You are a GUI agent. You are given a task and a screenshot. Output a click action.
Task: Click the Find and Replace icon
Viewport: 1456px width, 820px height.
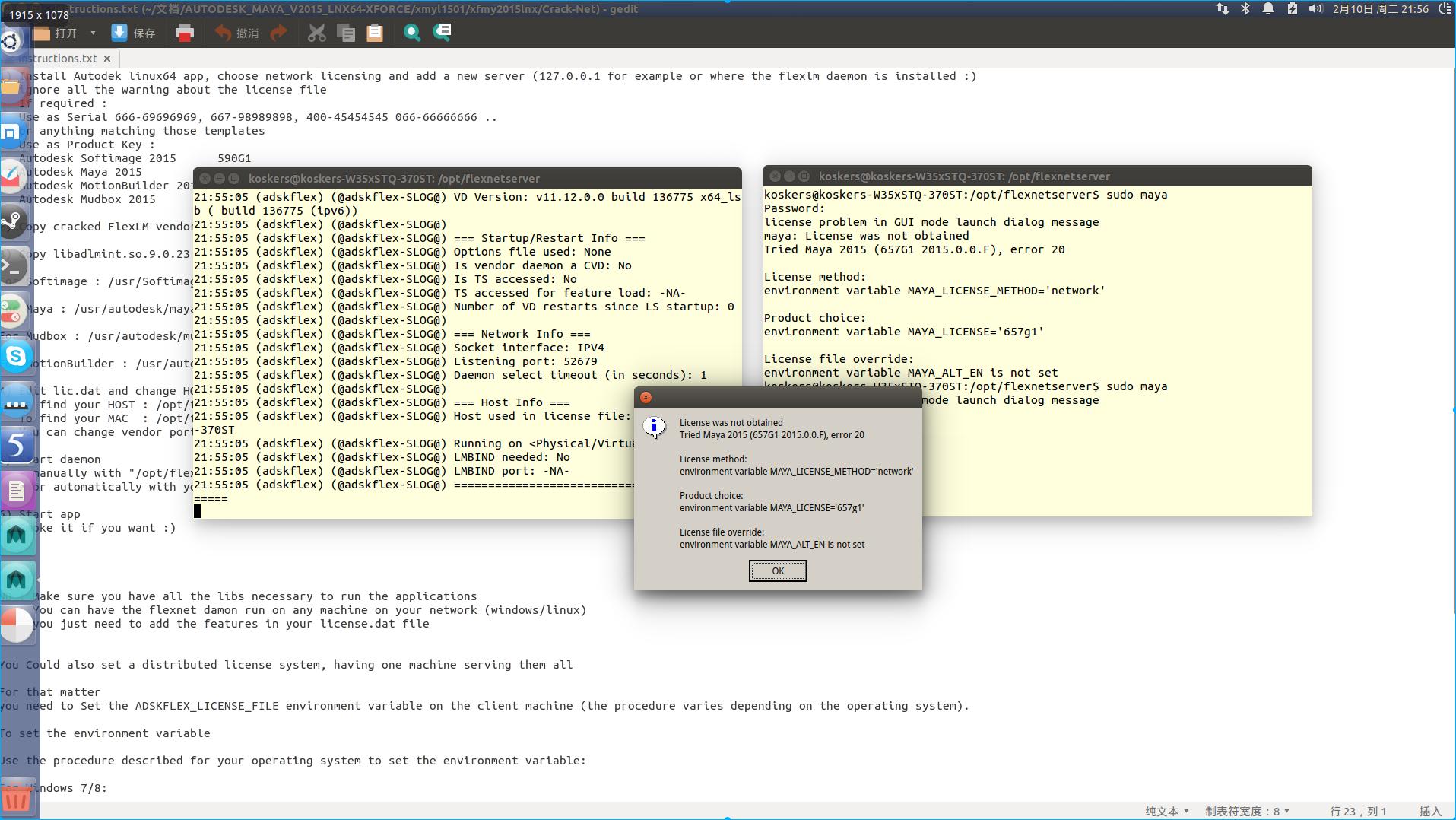click(x=442, y=32)
